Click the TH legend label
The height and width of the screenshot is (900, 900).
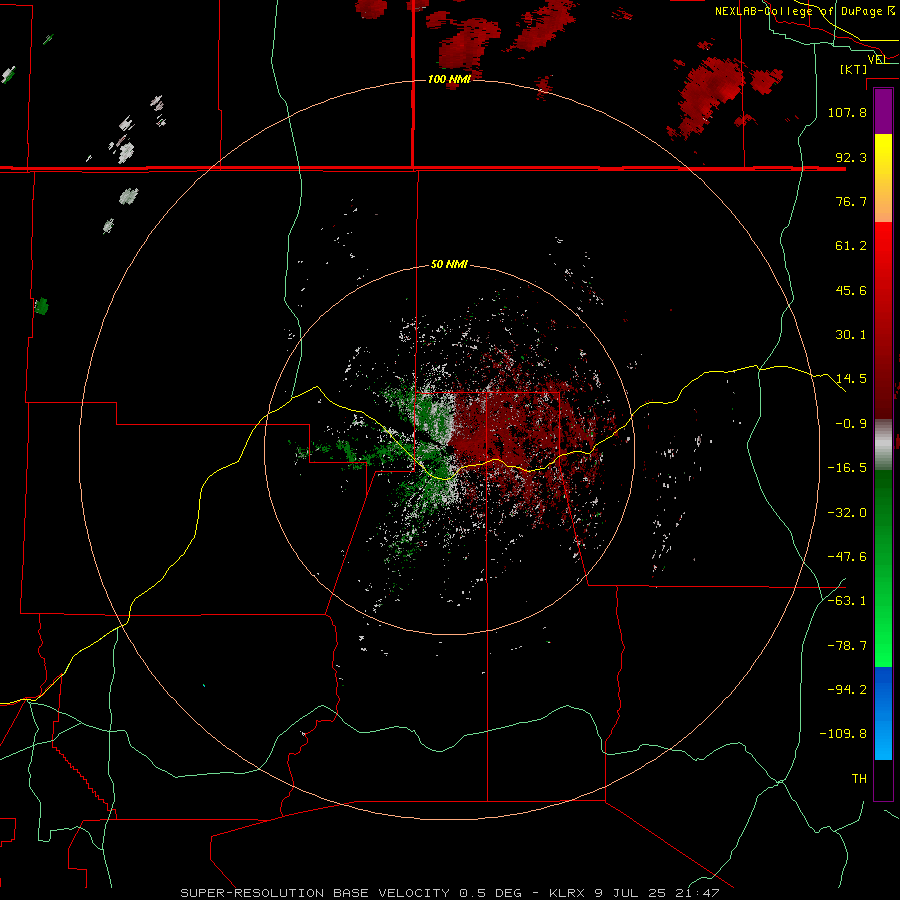tap(859, 779)
